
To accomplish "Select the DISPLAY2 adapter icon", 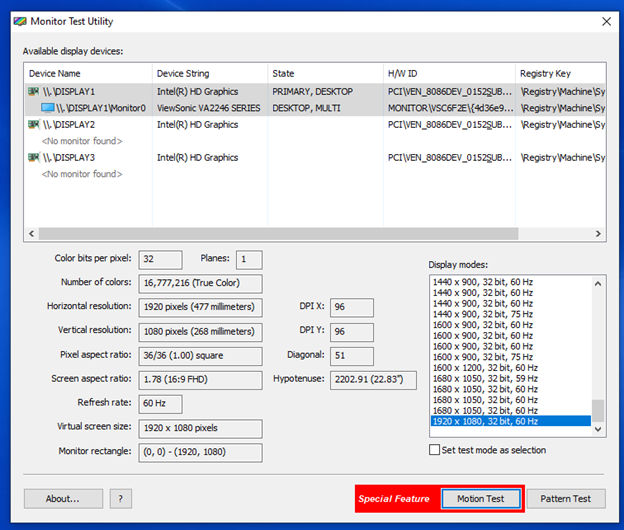I will point(34,125).
